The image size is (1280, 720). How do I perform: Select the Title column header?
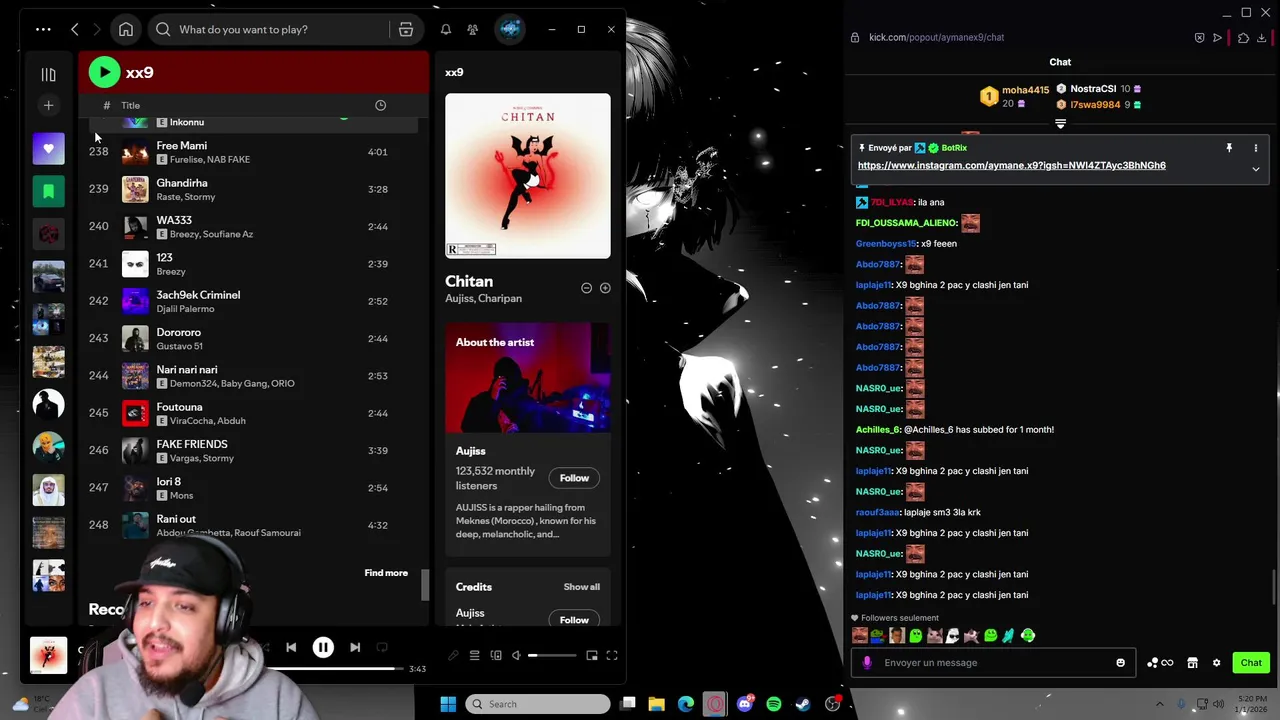pyautogui.click(x=131, y=105)
